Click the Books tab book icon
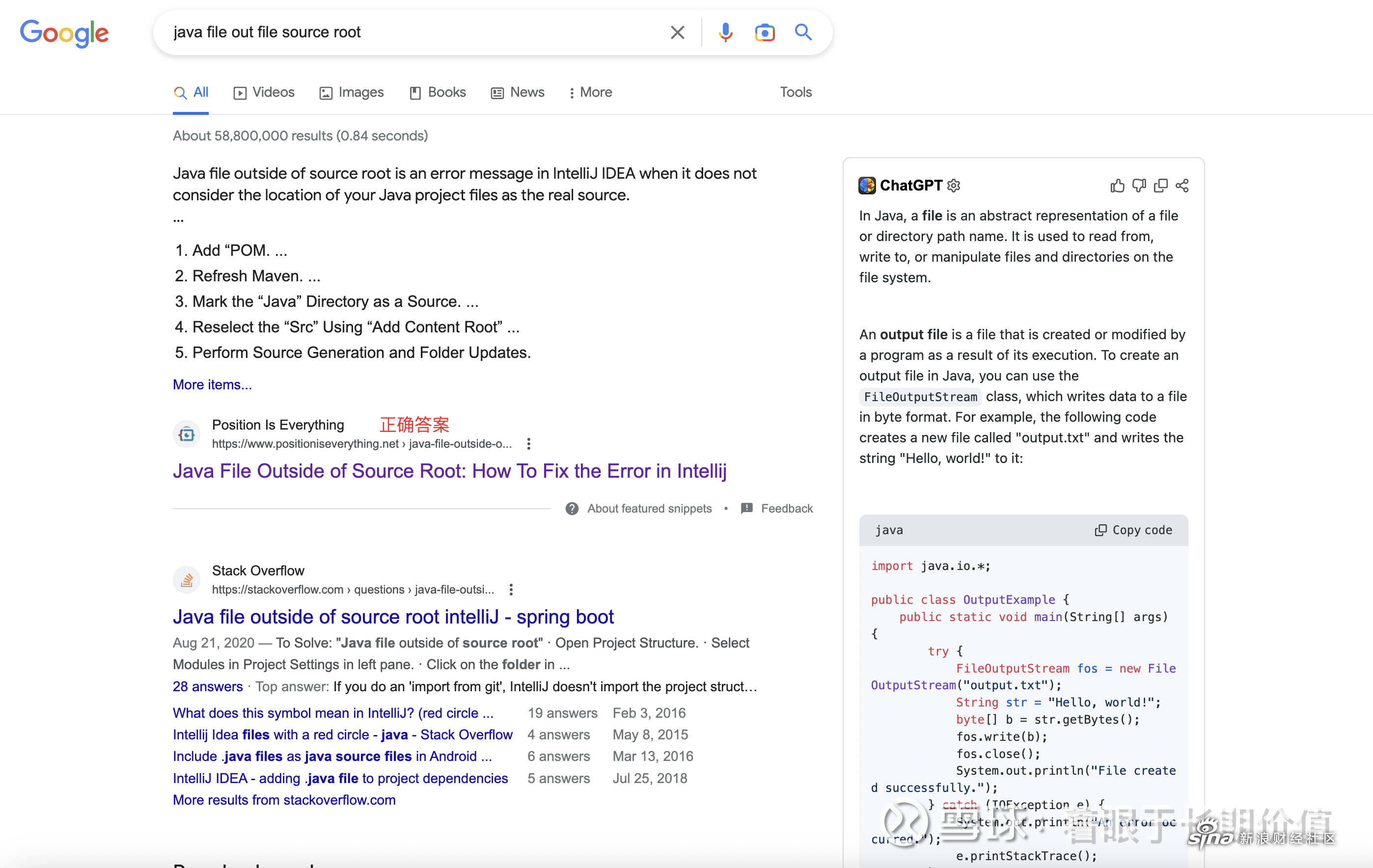The image size is (1373, 868). pyautogui.click(x=415, y=93)
